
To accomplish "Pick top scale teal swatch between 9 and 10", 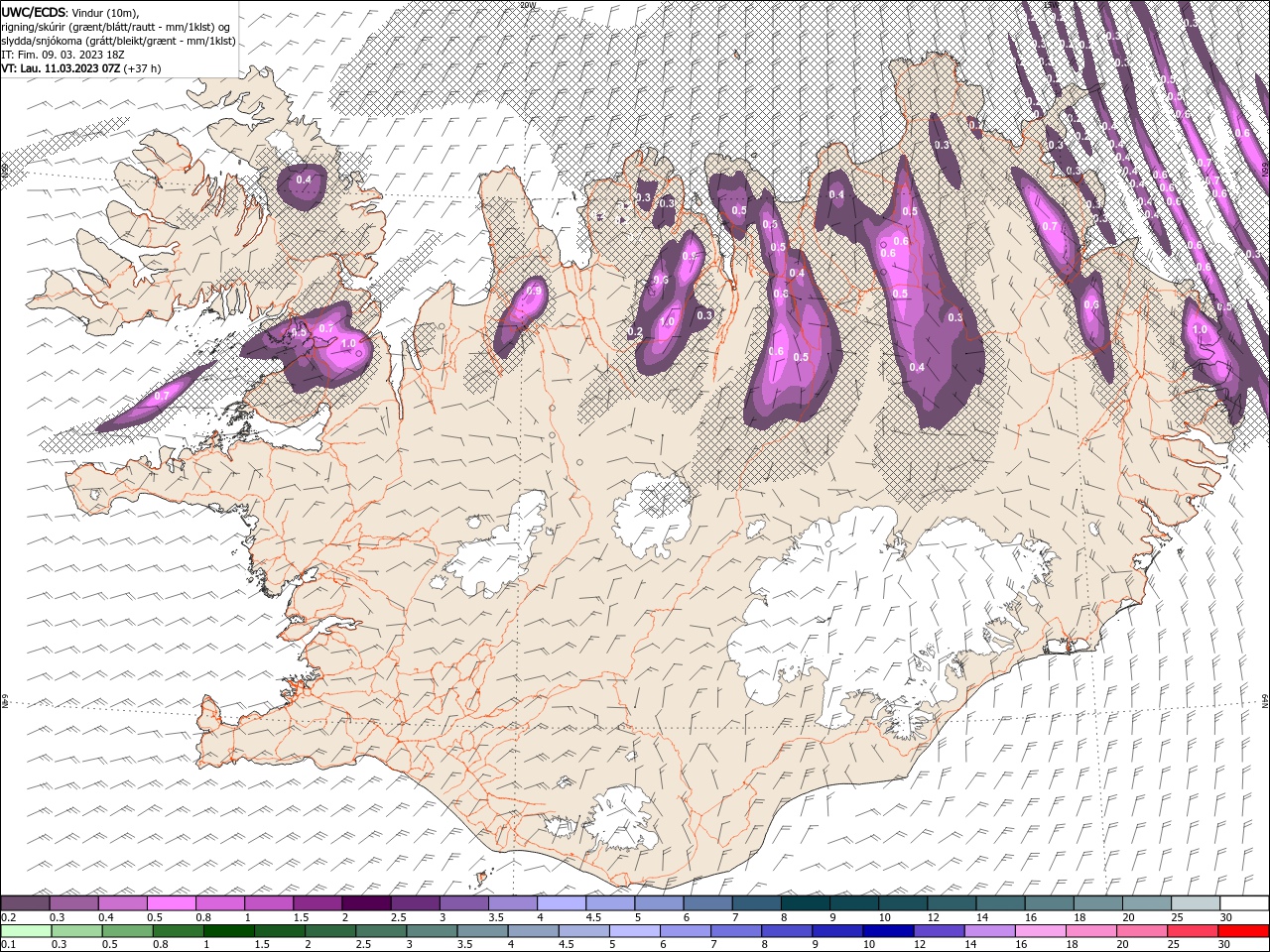I will [855, 902].
